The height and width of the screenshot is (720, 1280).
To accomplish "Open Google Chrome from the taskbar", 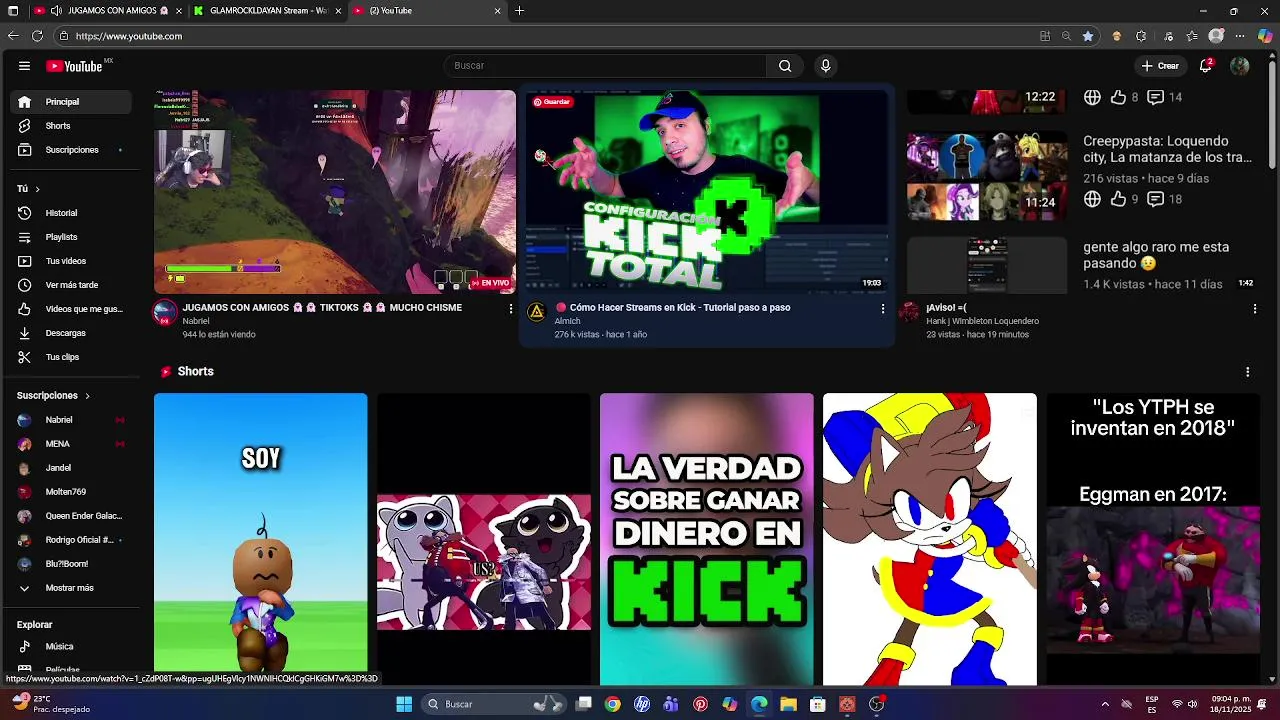I will 613,704.
